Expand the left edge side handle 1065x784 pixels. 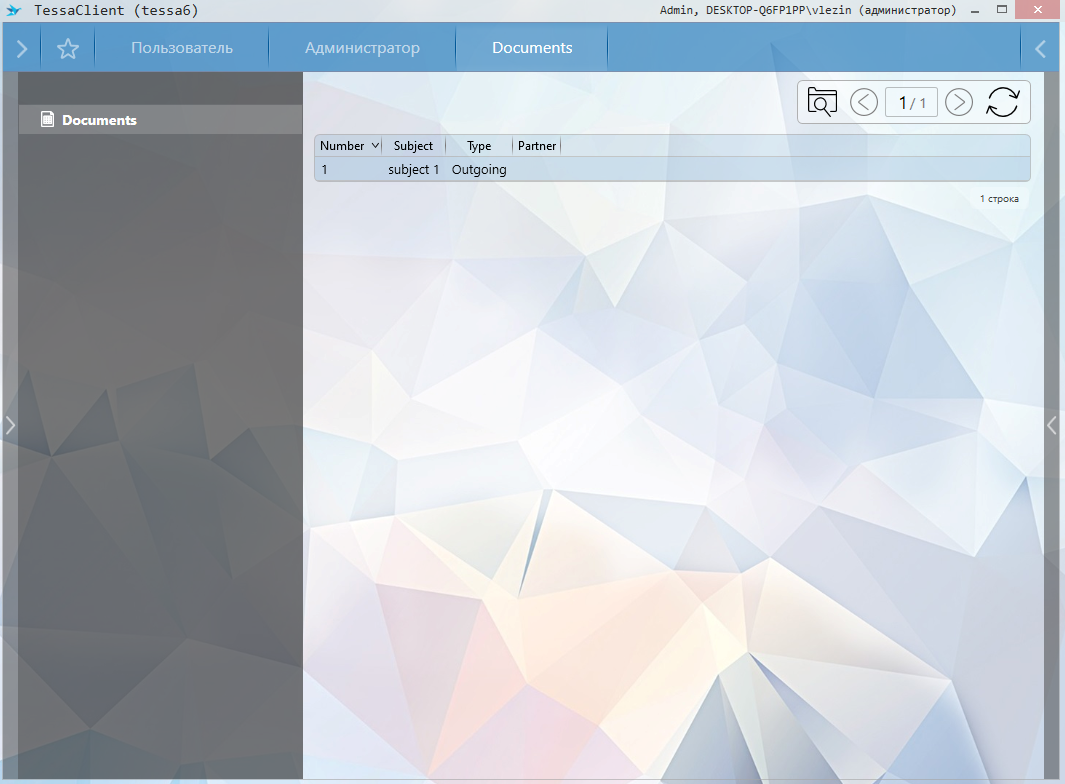[x=10, y=425]
